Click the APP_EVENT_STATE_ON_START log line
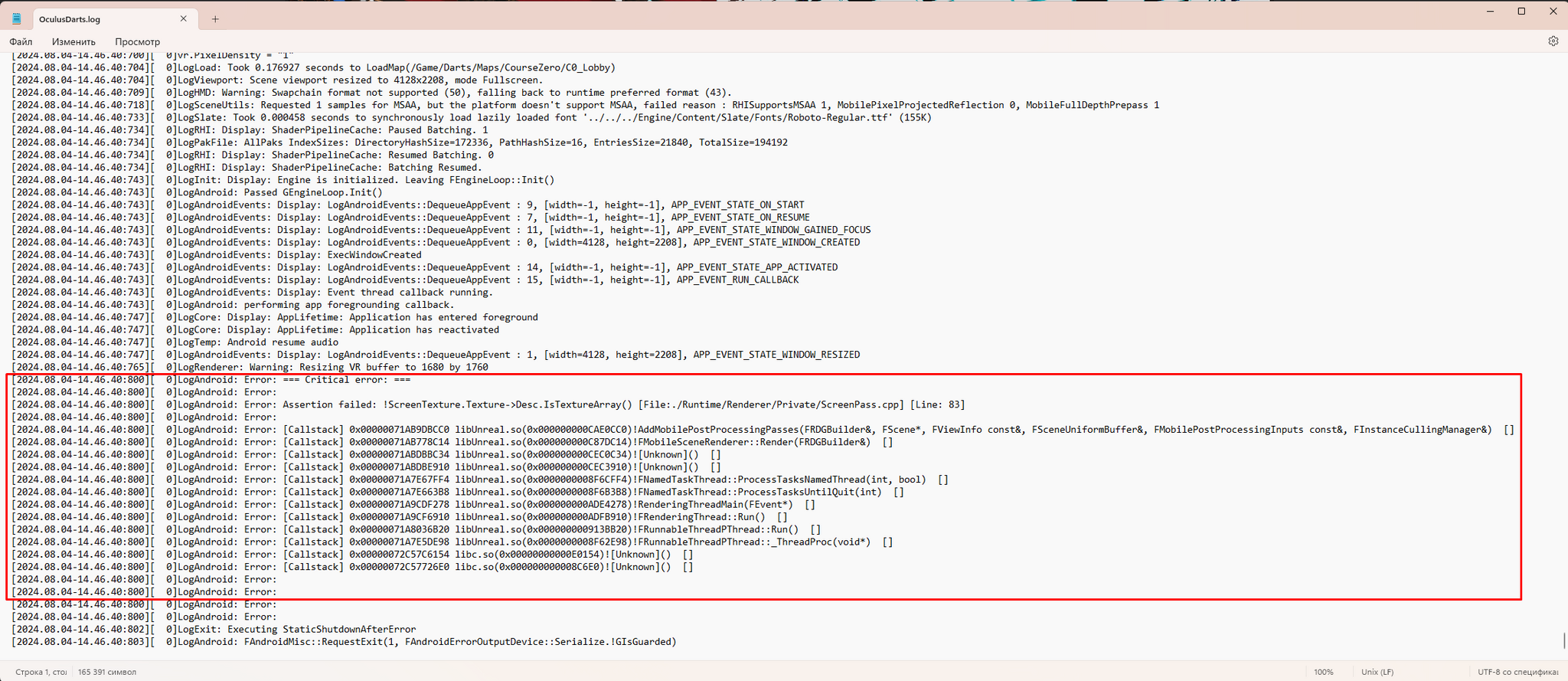 408,205
